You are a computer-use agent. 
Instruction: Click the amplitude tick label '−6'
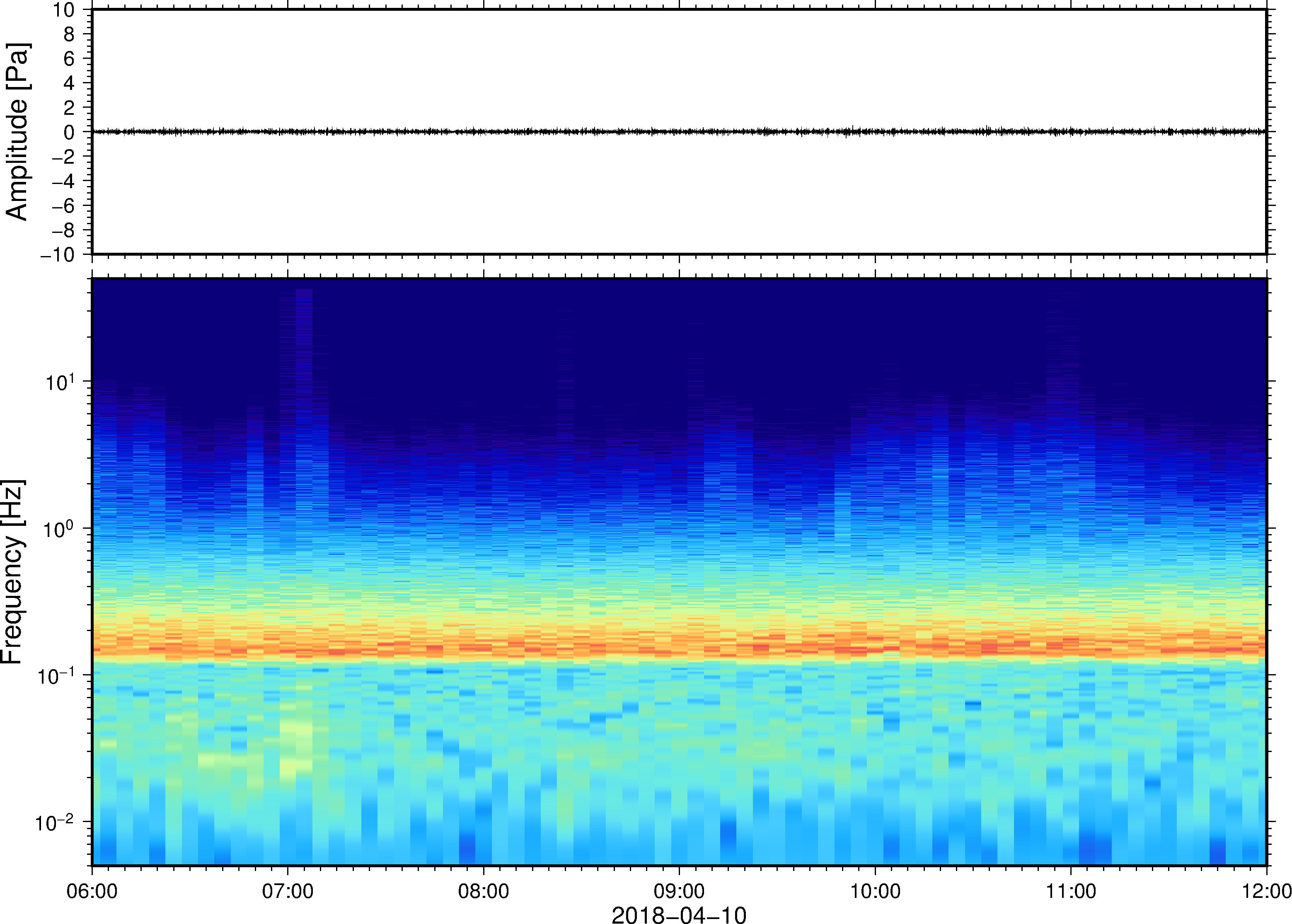click(64, 206)
